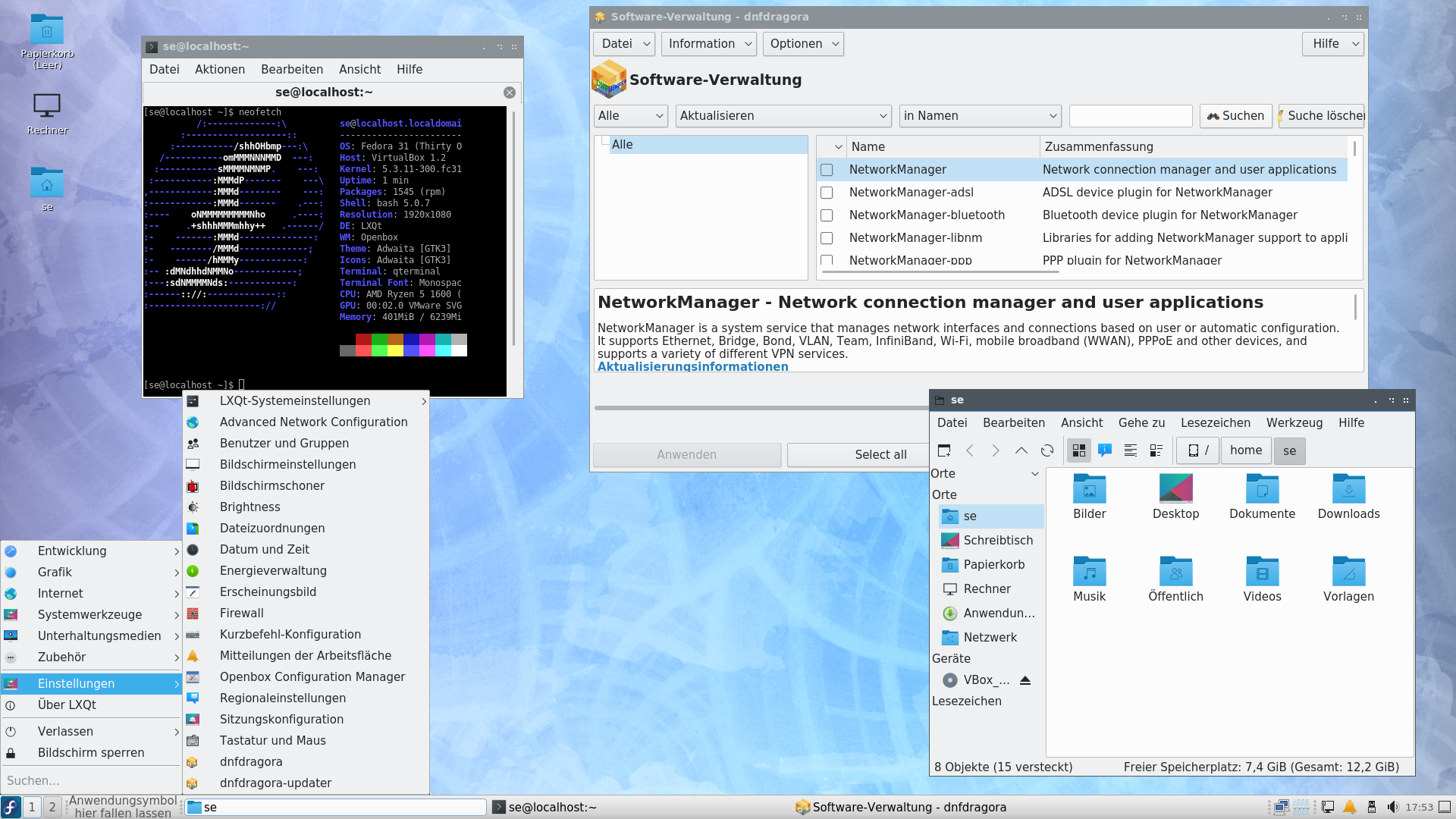This screenshot has width=1456, height=819.
Task: Click the Suchen button
Action: [1236, 116]
